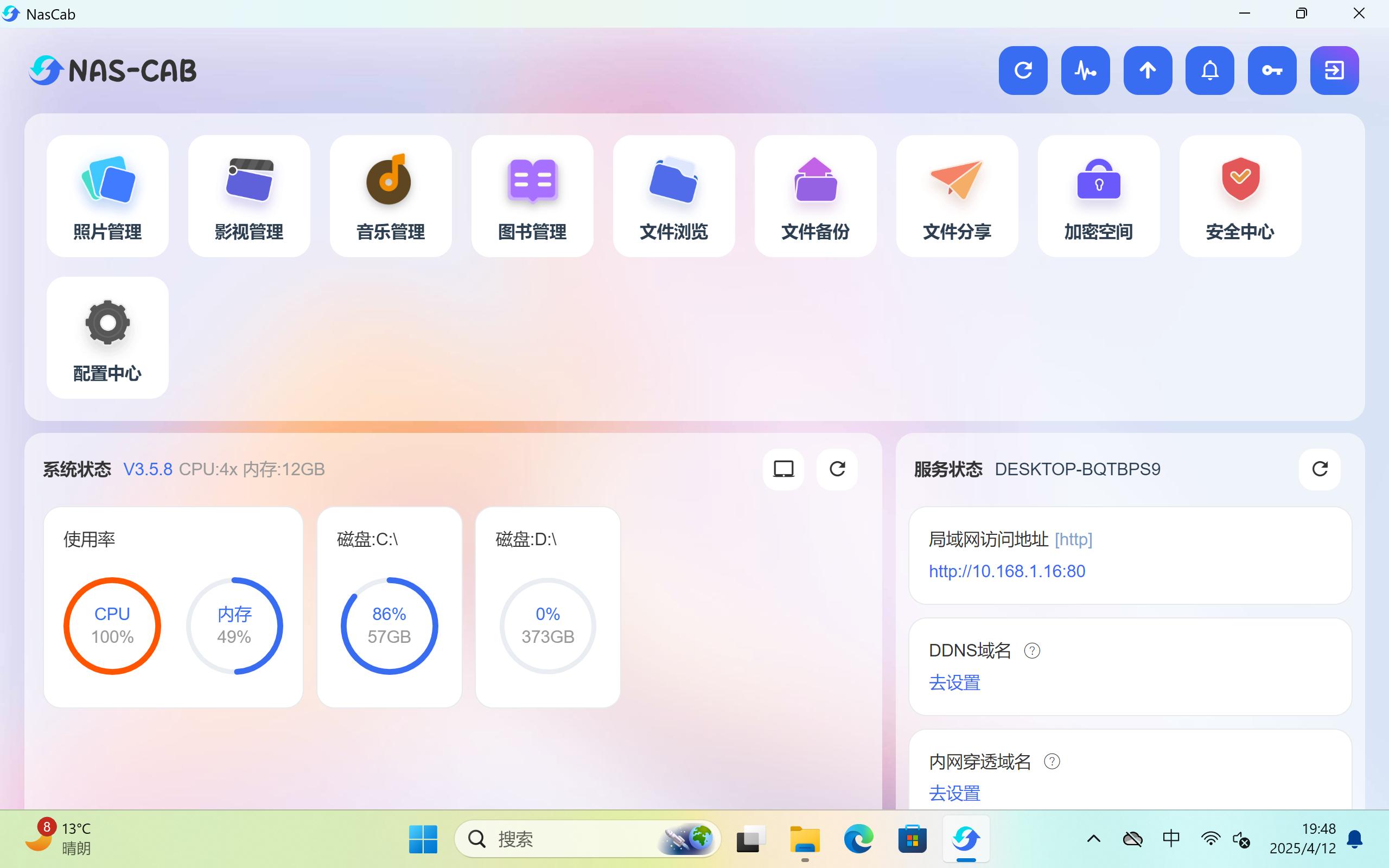Refresh the 服务状态 service status panel
This screenshot has width=1389, height=868.
coord(1320,469)
